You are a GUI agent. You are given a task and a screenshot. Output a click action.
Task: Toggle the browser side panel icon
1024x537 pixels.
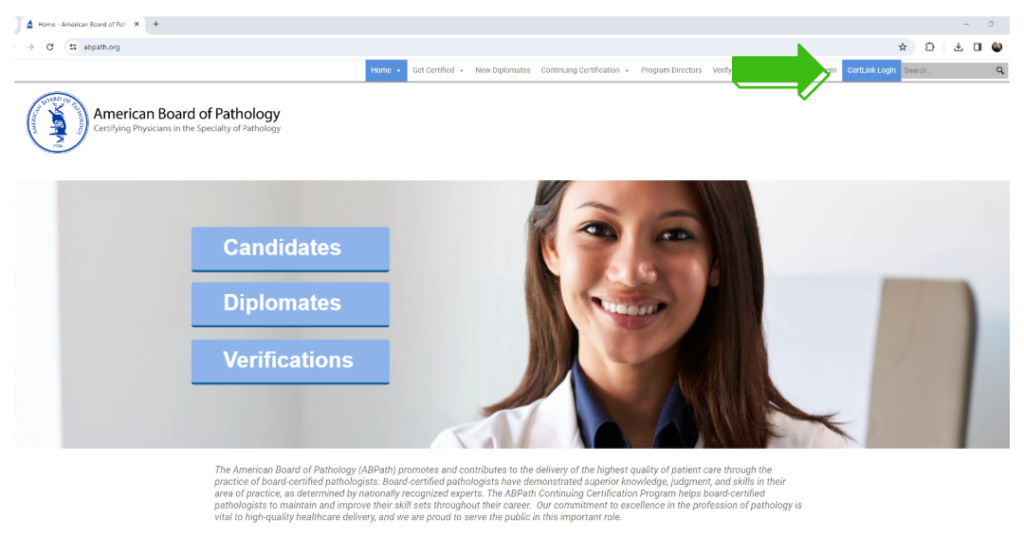(x=978, y=47)
